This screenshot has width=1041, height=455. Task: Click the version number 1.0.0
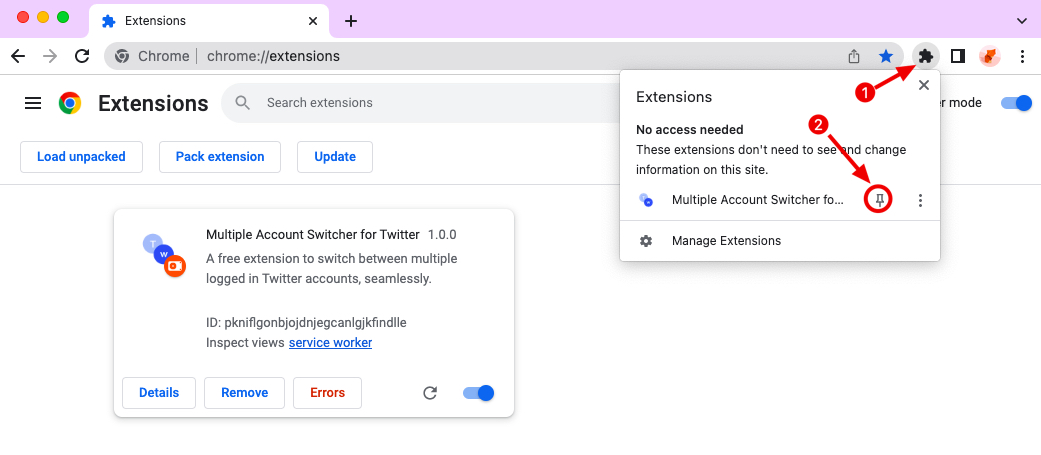click(x=442, y=234)
